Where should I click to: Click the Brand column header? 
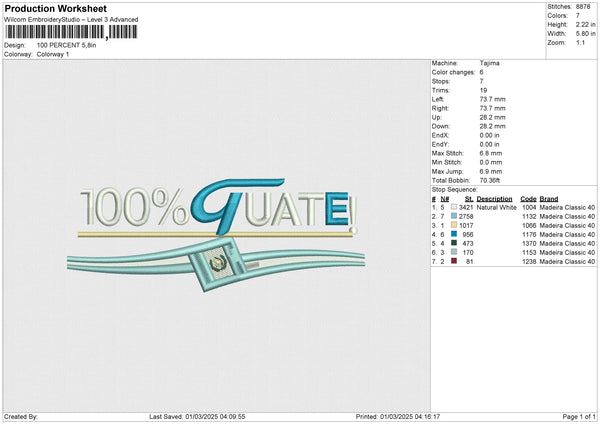pyautogui.click(x=552, y=198)
